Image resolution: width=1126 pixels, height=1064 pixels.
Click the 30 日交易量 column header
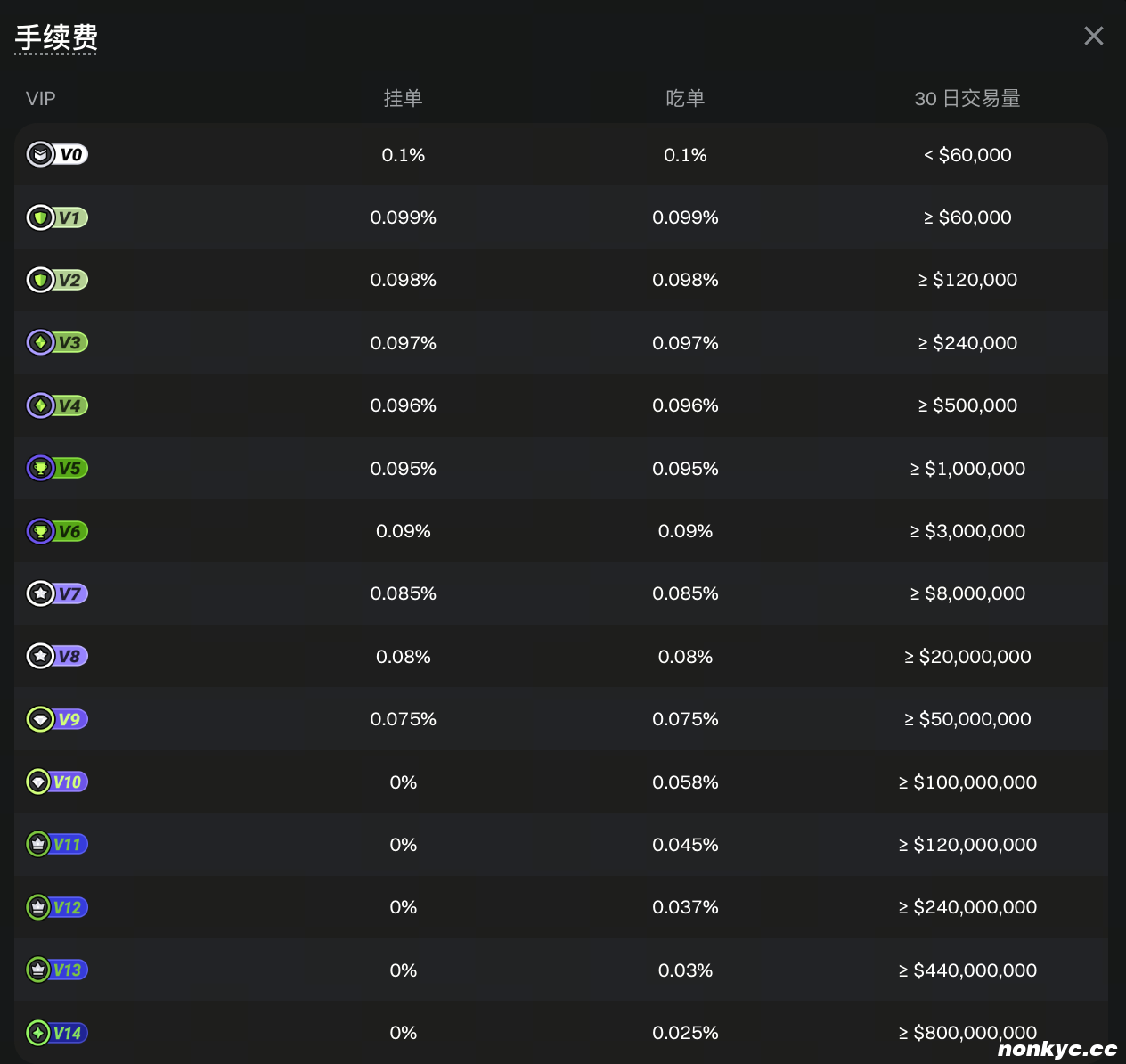click(x=967, y=99)
